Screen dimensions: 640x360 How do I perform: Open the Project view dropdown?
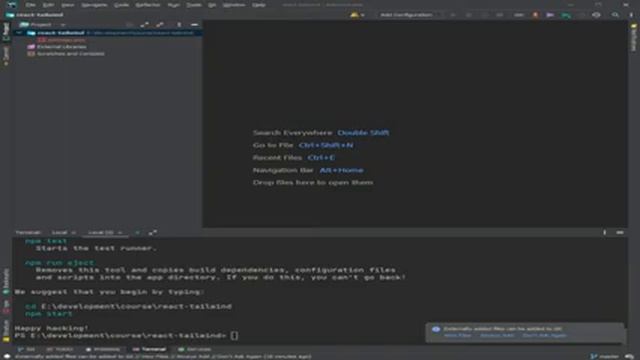[x=43, y=25]
